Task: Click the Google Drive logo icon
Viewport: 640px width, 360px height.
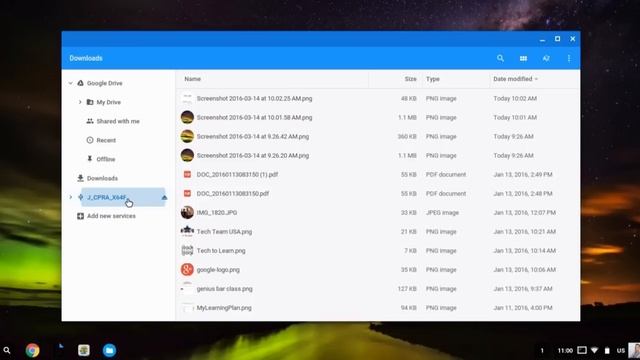Action: tap(80, 83)
